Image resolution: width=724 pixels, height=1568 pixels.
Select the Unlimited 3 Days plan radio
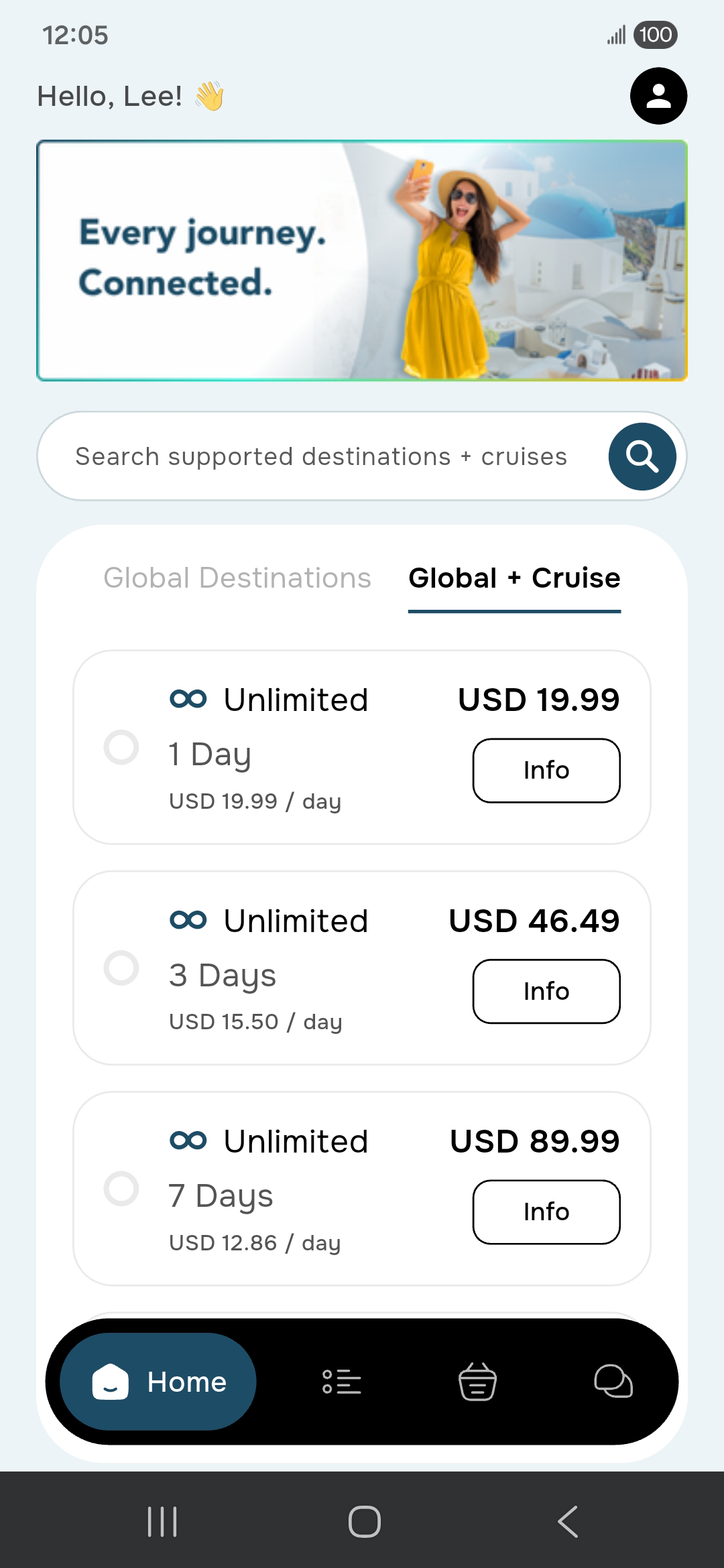pos(121,968)
